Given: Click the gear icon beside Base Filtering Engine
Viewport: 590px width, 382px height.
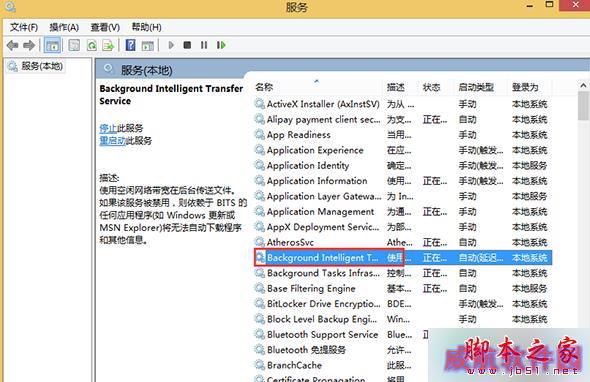Looking at the screenshot, I should point(259,288).
